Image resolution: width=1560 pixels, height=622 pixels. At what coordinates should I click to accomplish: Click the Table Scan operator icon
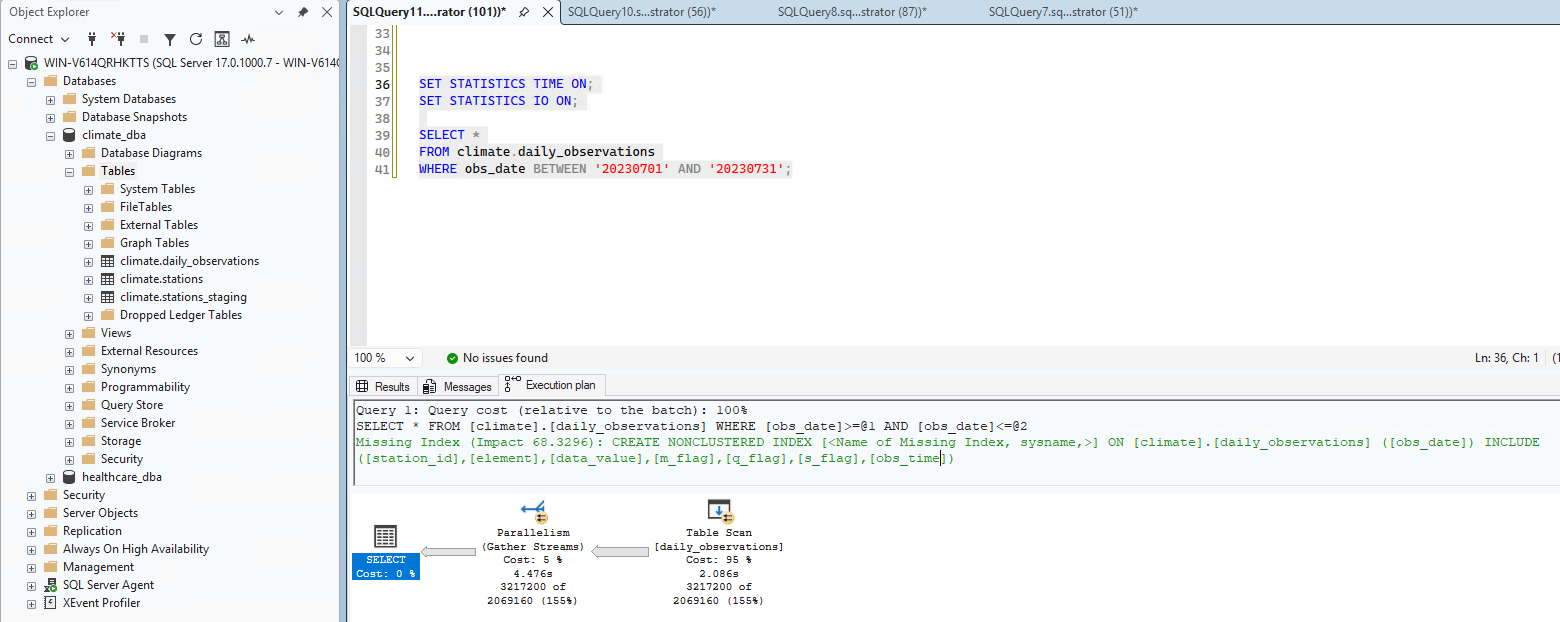pyautogui.click(x=719, y=511)
